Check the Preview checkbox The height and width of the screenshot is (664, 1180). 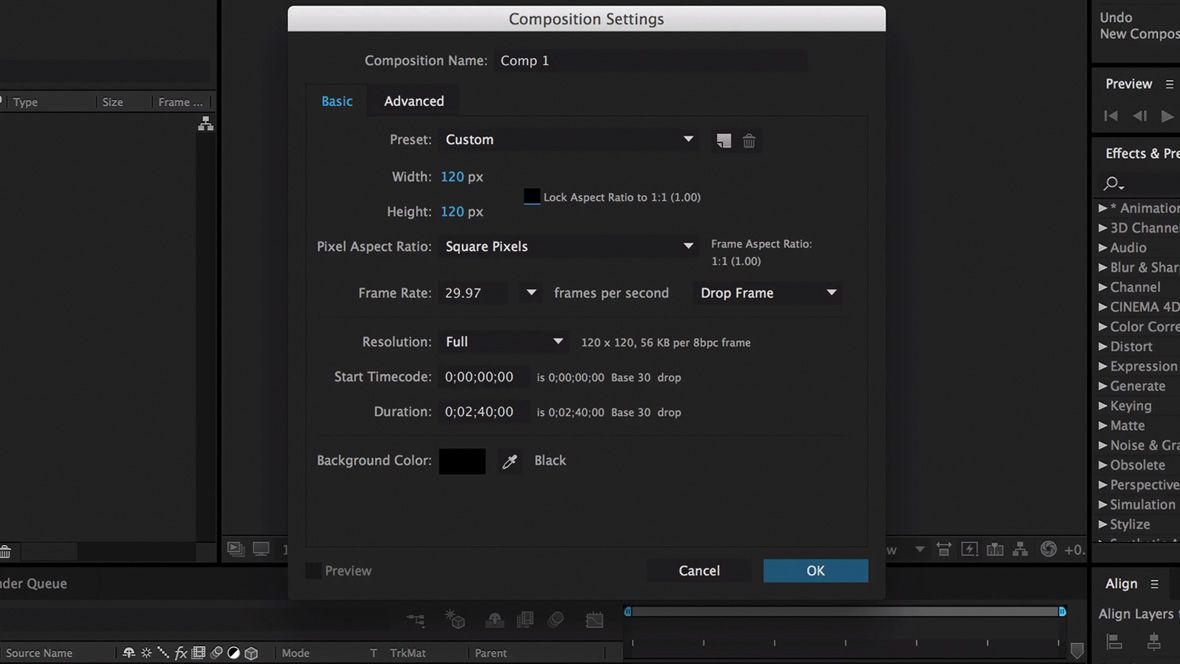(313, 570)
